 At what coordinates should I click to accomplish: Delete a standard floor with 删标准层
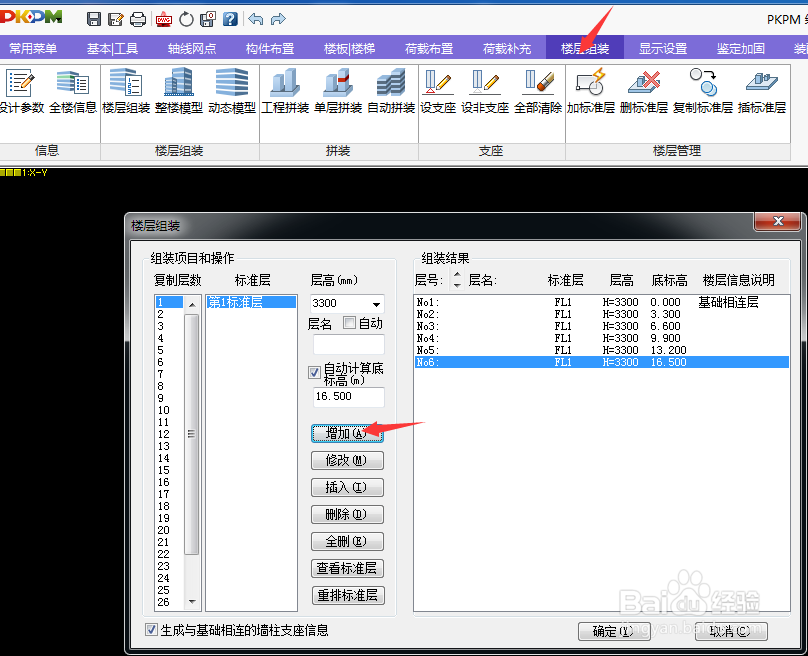[x=644, y=92]
